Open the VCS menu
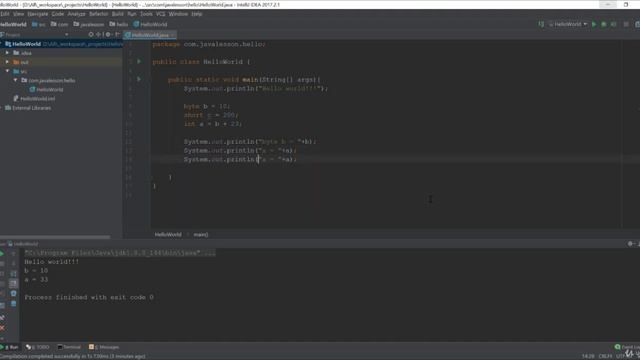The width and height of the screenshot is (640, 360). tap(160, 14)
